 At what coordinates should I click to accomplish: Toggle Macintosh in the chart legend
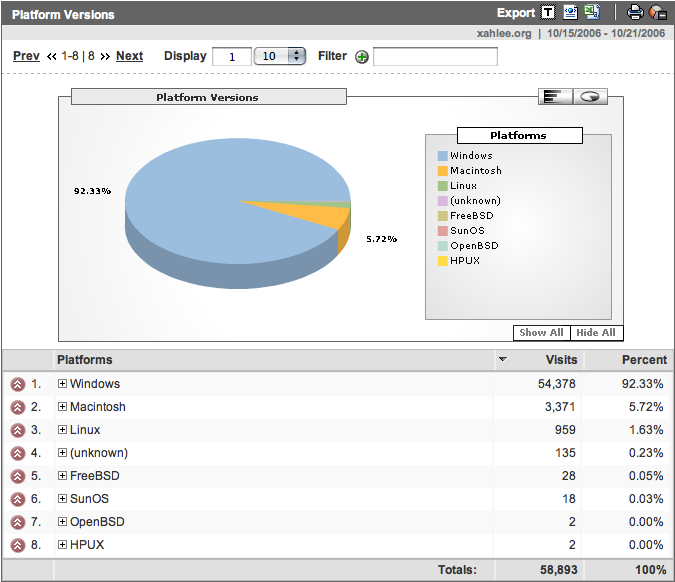pyautogui.click(x=475, y=171)
